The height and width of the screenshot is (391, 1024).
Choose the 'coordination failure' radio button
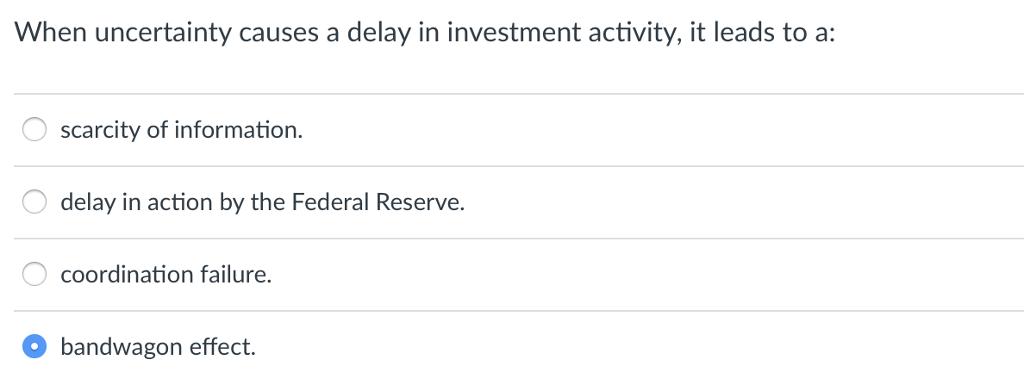pos(34,274)
